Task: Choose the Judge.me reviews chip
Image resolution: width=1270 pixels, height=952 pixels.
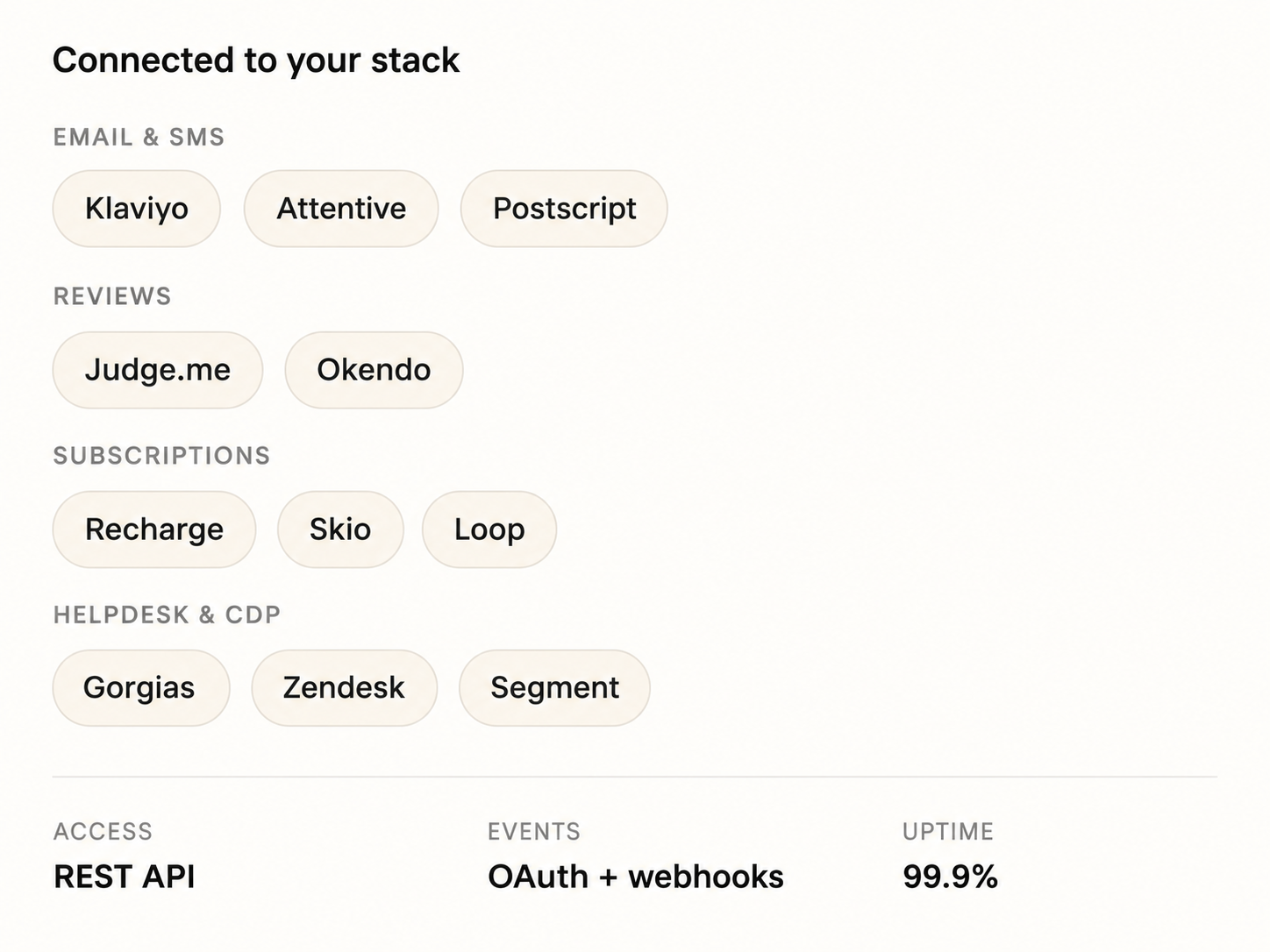Action: tap(158, 370)
